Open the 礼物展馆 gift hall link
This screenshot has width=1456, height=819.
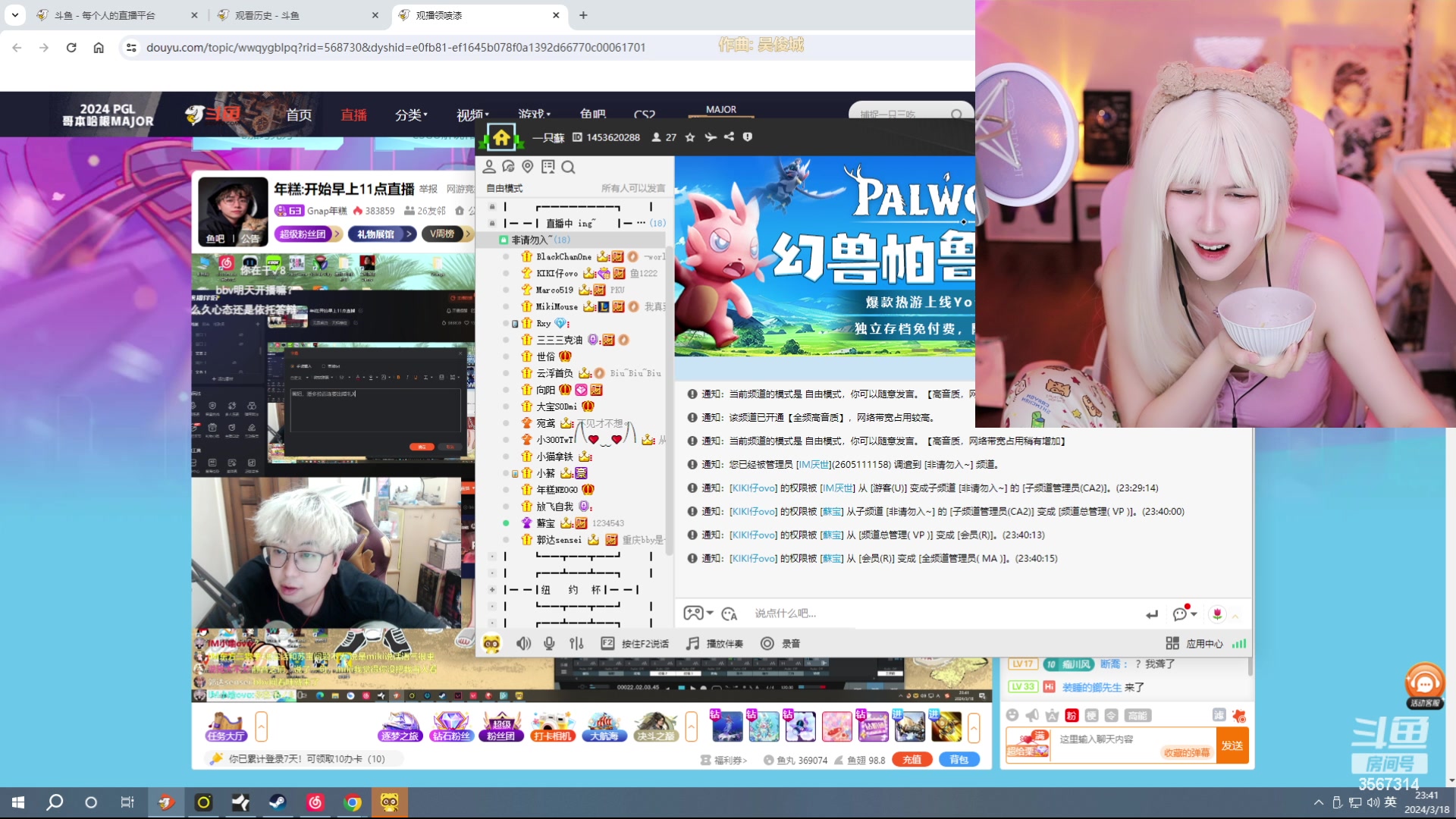382,234
